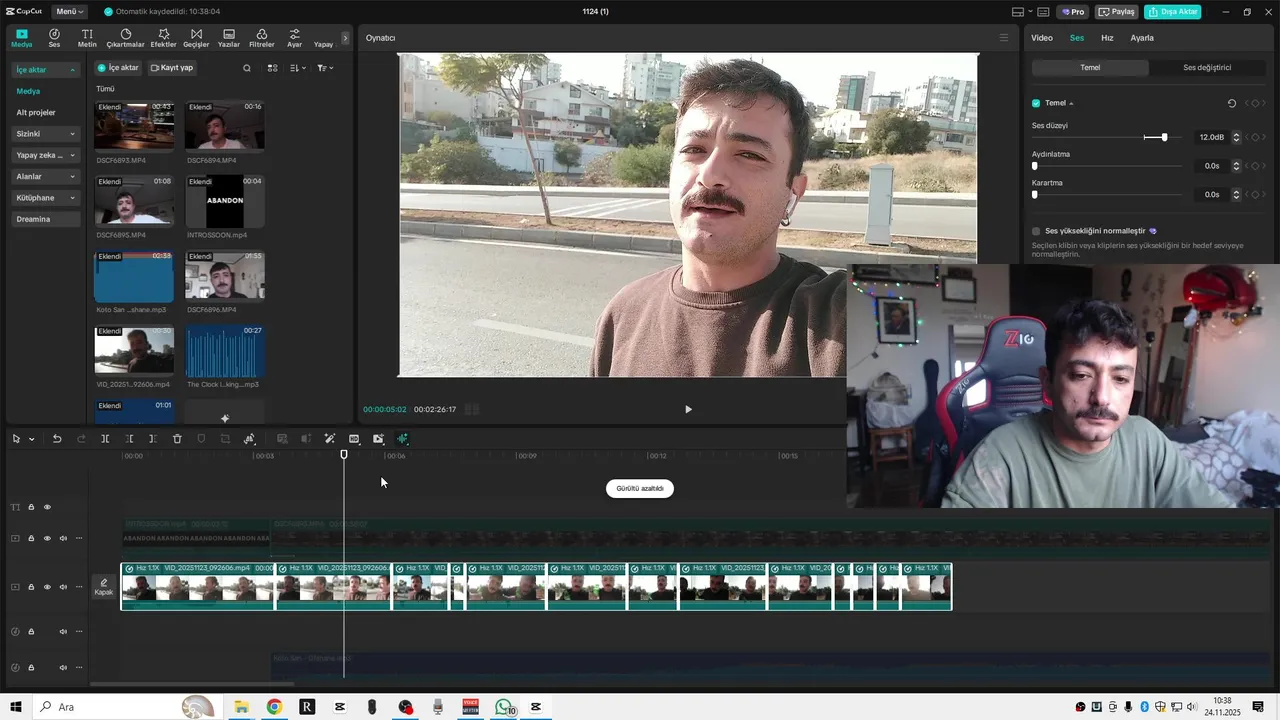Enable Ses yüksekliğini normalleştir checkbox
1280x720 pixels.
coord(1036,231)
